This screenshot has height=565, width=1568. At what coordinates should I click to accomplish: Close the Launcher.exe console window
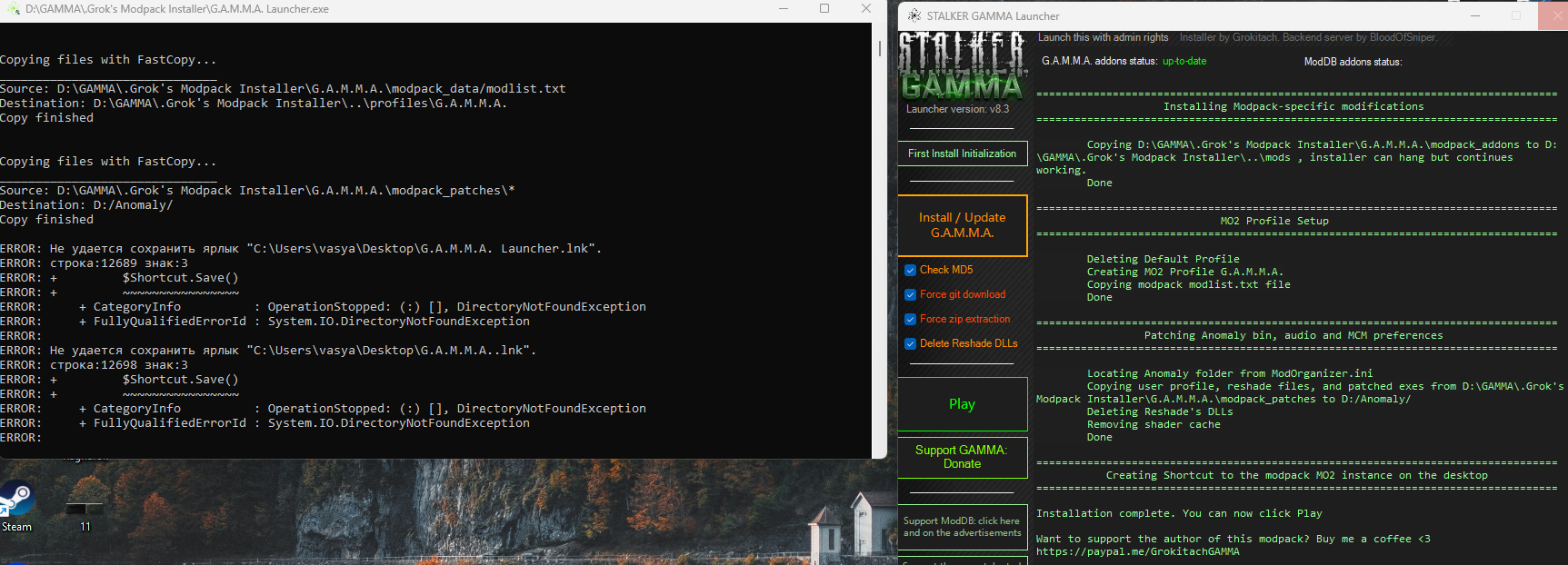(x=865, y=9)
